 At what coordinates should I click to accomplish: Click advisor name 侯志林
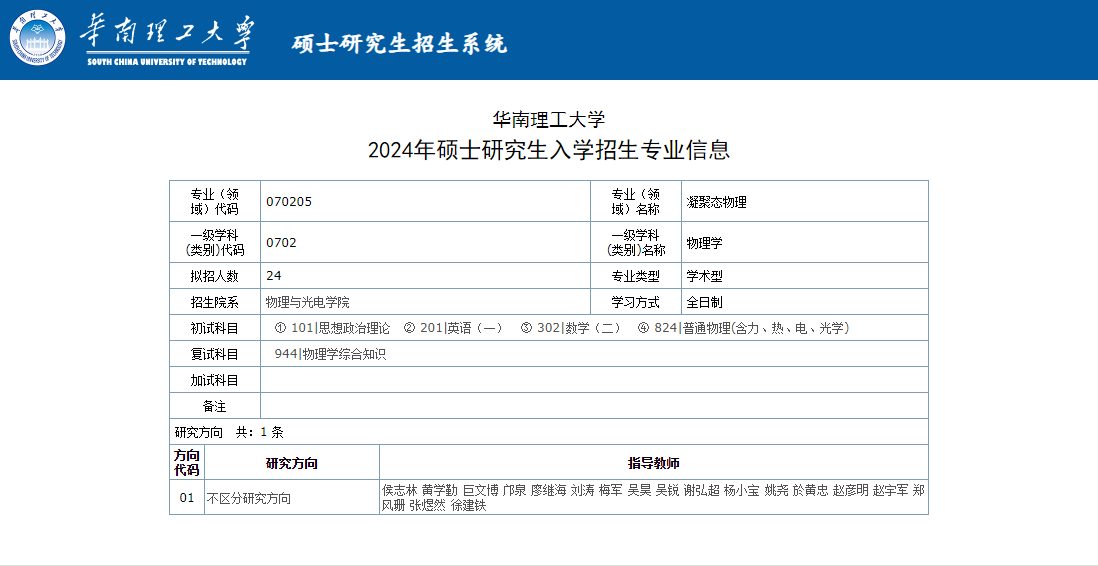click(400, 490)
